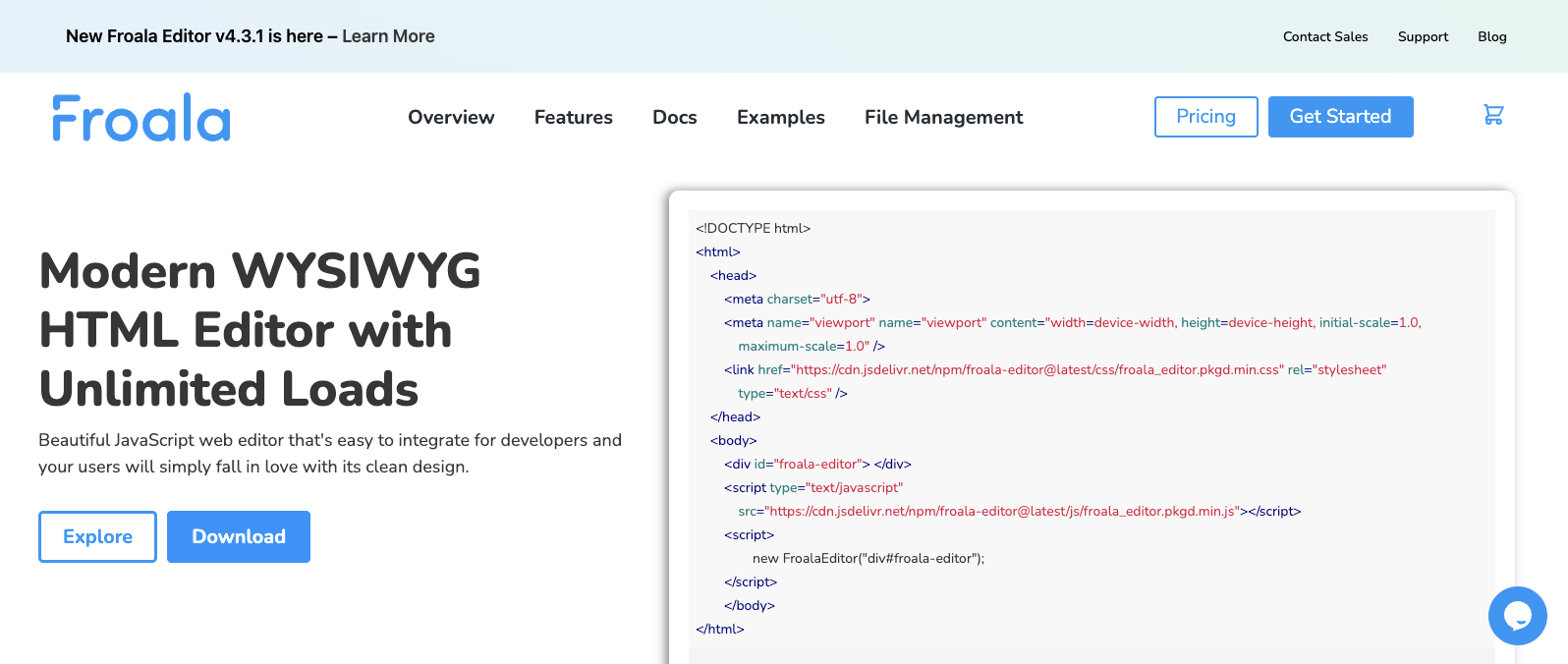Image resolution: width=1568 pixels, height=664 pixels.
Task: Open the Features menu item
Action: pos(574,117)
